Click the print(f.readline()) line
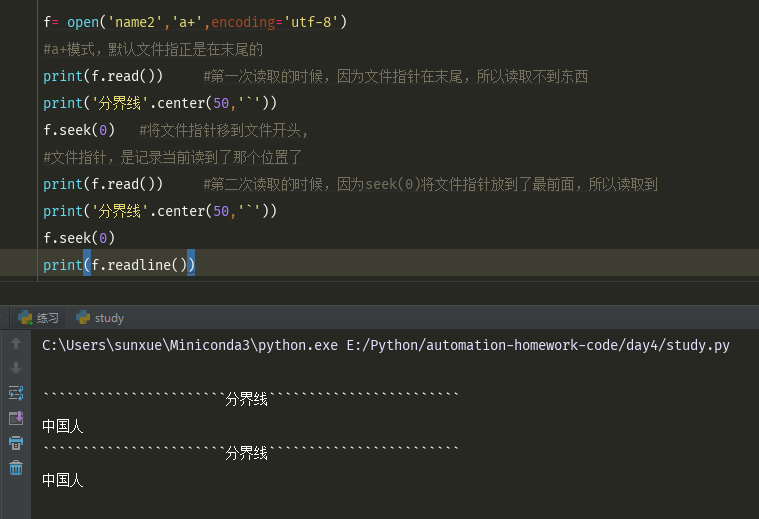This screenshot has height=519, width=759. pos(119,265)
